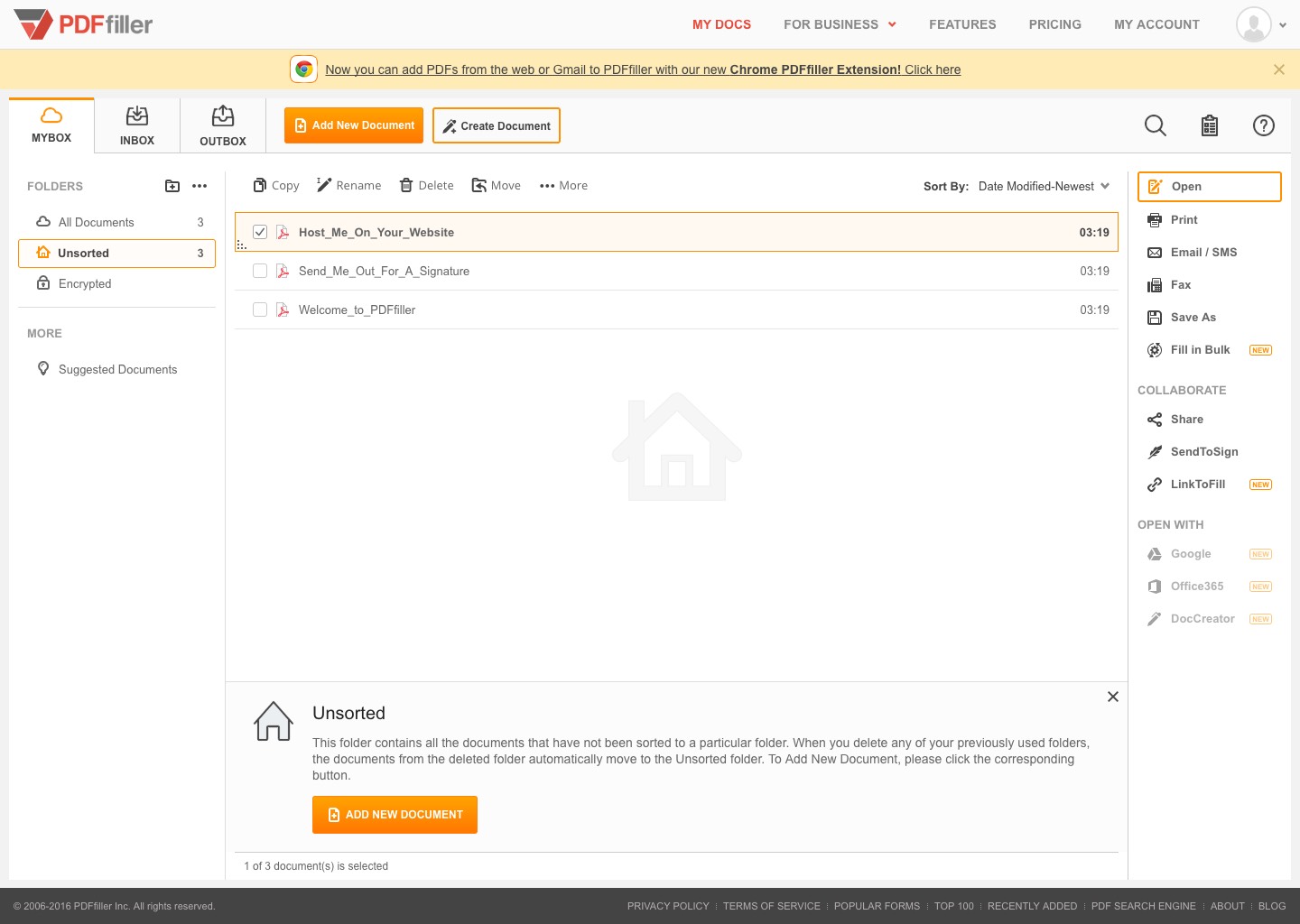Close the Unsorted info panel
The height and width of the screenshot is (924, 1300).
pyautogui.click(x=1113, y=697)
